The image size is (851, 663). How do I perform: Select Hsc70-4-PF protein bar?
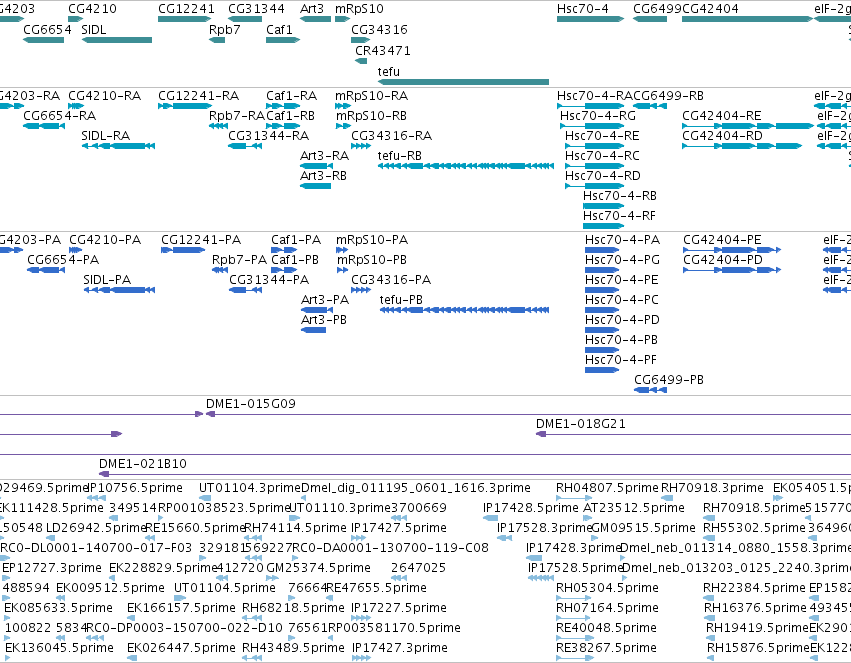coord(602,369)
